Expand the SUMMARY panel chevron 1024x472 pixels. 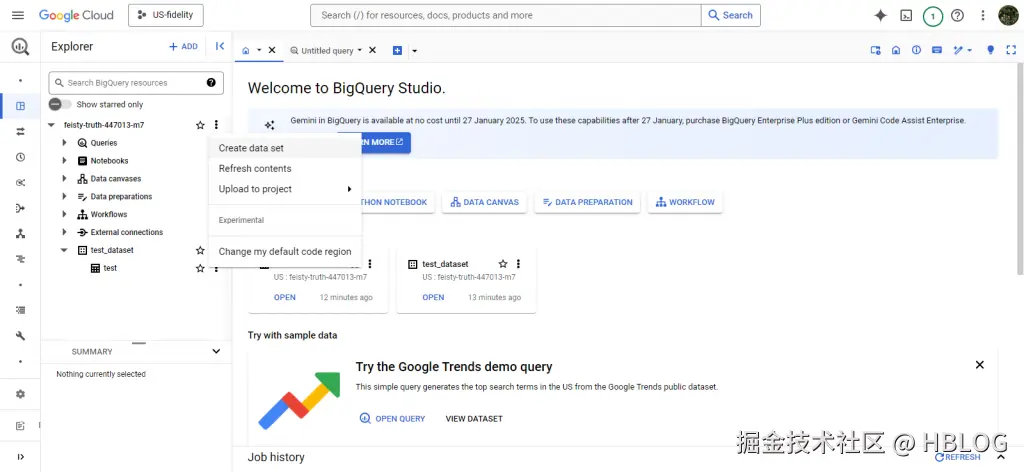(x=216, y=351)
